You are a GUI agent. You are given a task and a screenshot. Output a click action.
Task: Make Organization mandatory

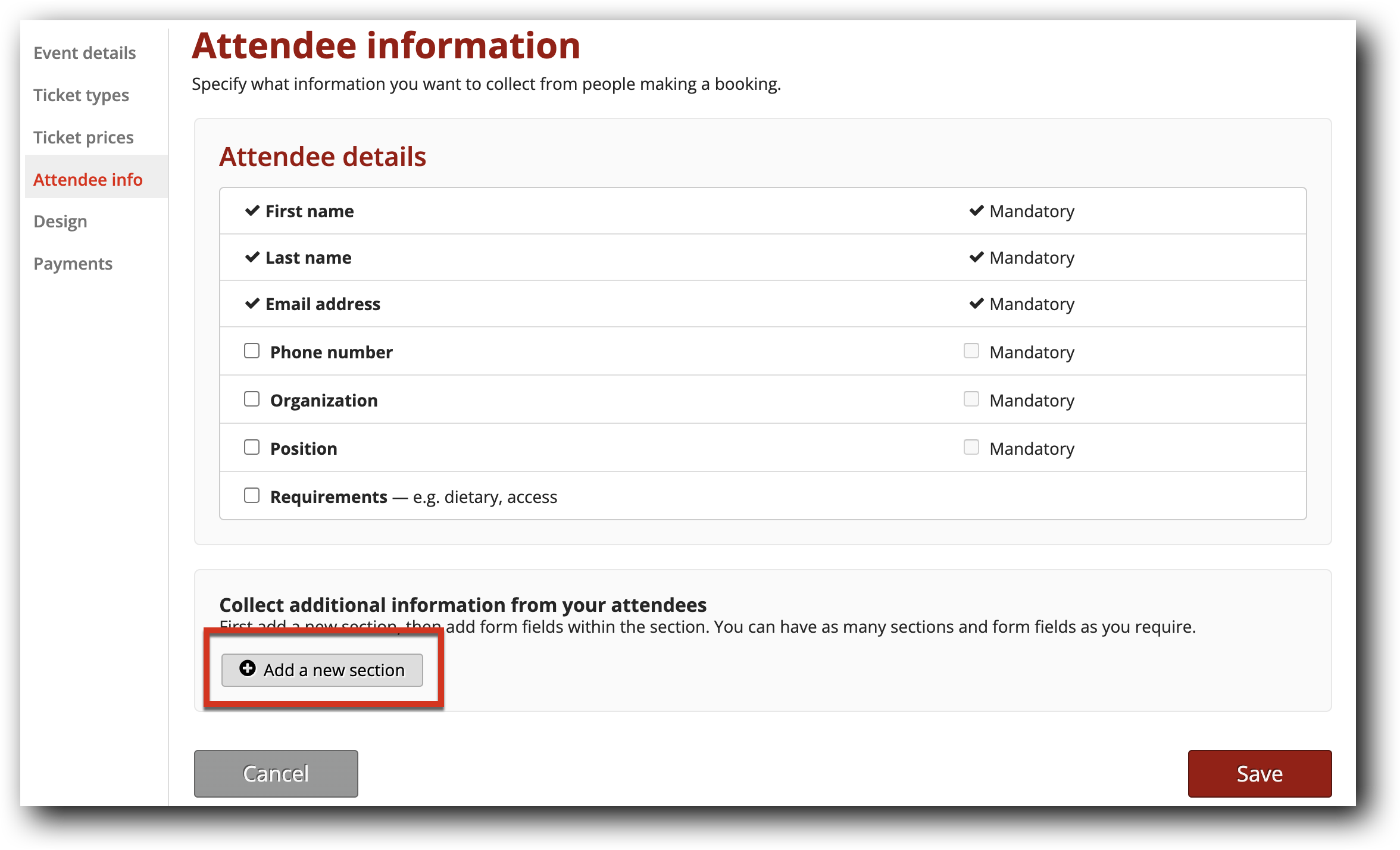point(971,399)
